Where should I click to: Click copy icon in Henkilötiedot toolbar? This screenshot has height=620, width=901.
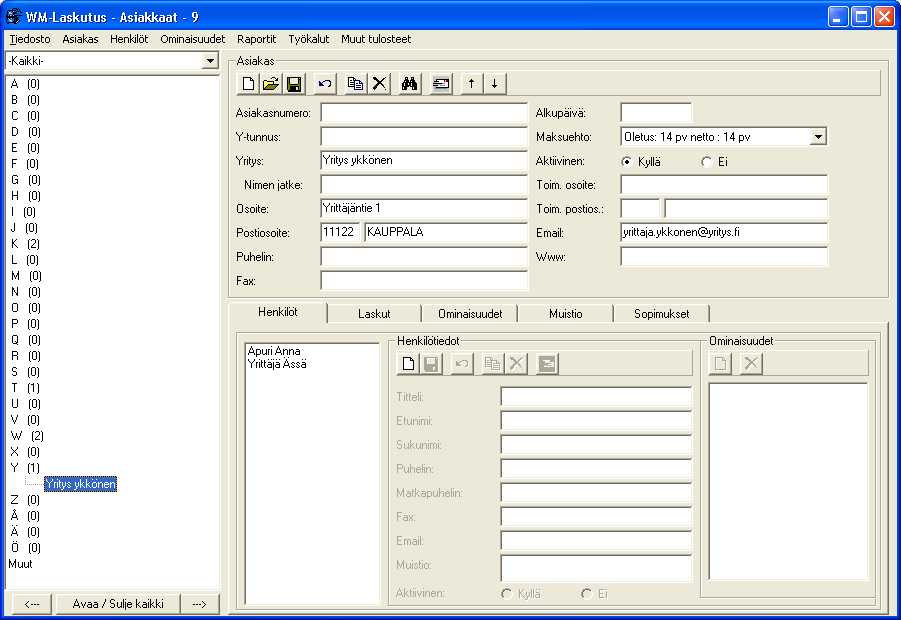[492, 364]
